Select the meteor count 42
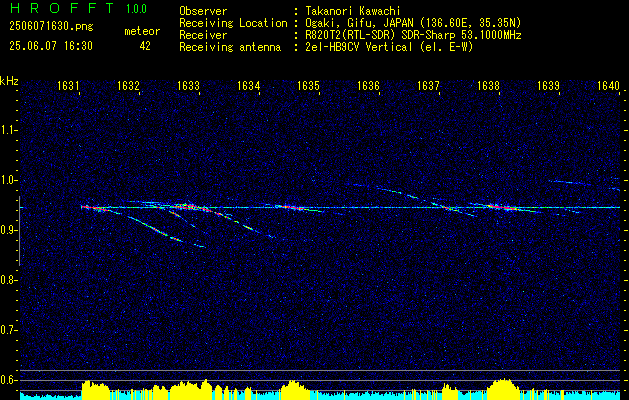Screen dimensions: 629x400 (x=145, y=46)
